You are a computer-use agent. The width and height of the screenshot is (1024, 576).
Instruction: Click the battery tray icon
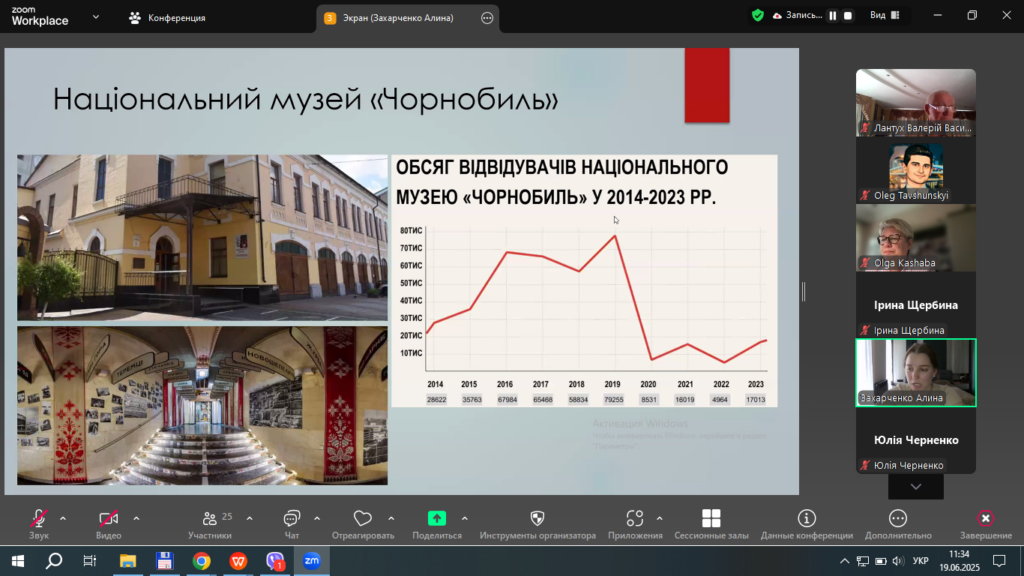tap(881, 561)
